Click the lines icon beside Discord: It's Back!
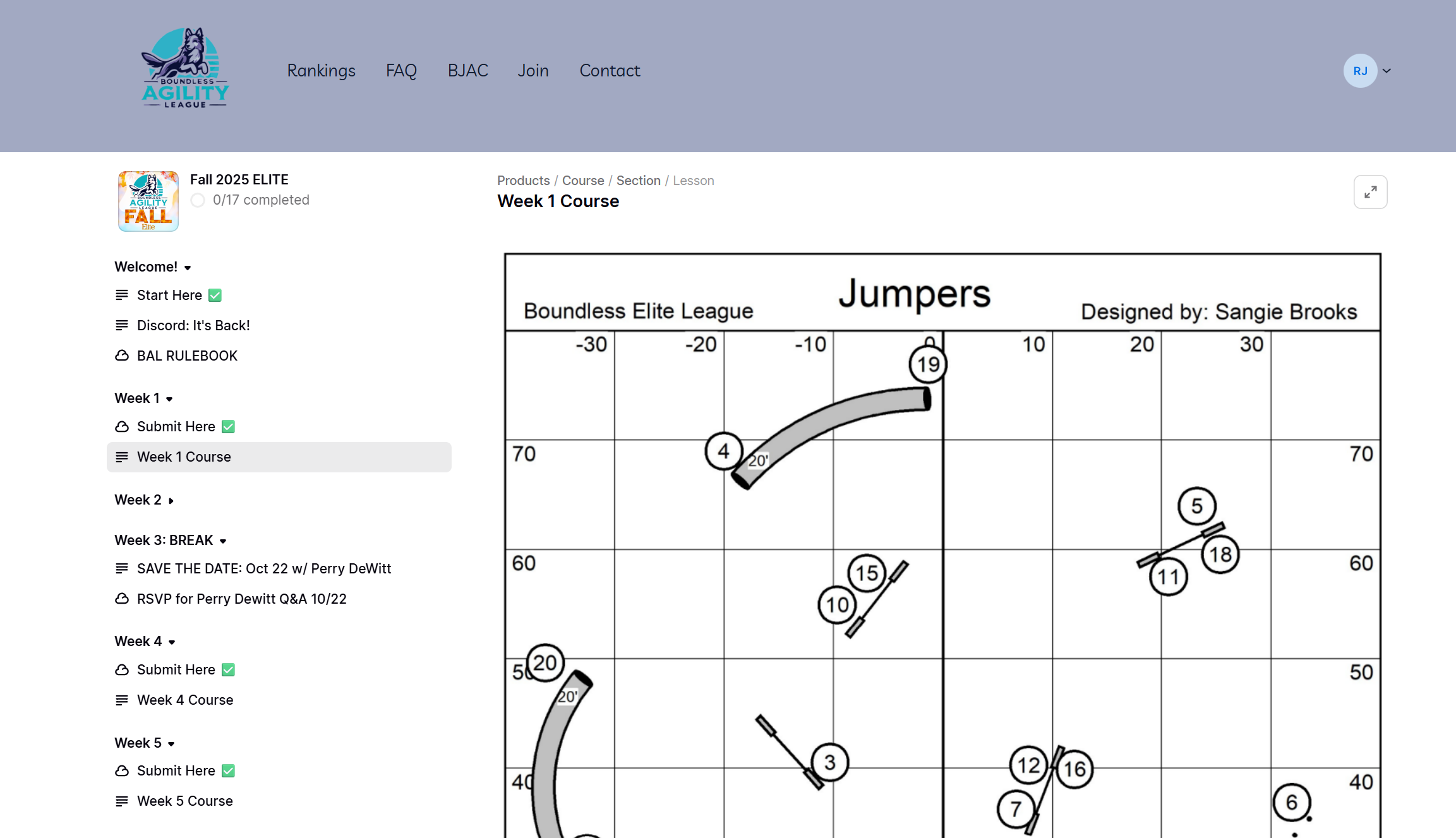The width and height of the screenshot is (1456, 838). point(122,325)
